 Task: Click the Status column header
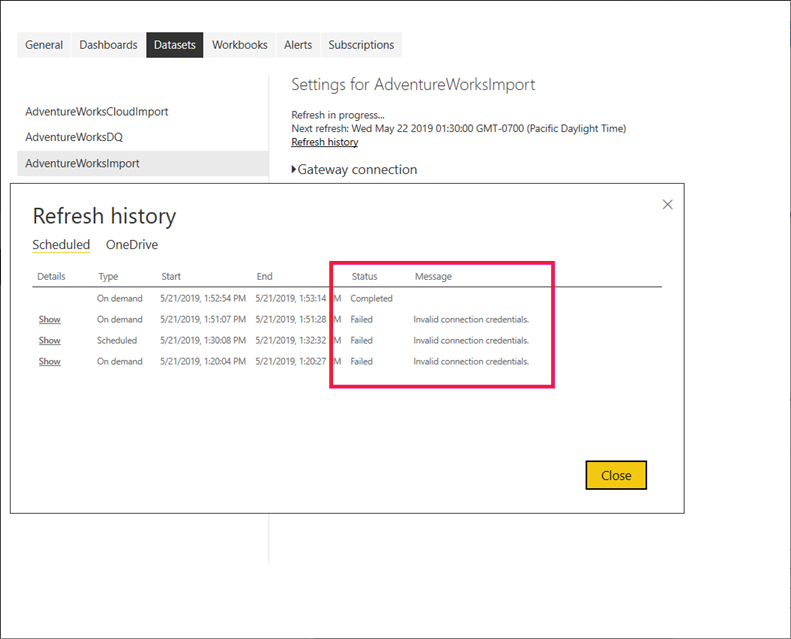point(364,277)
